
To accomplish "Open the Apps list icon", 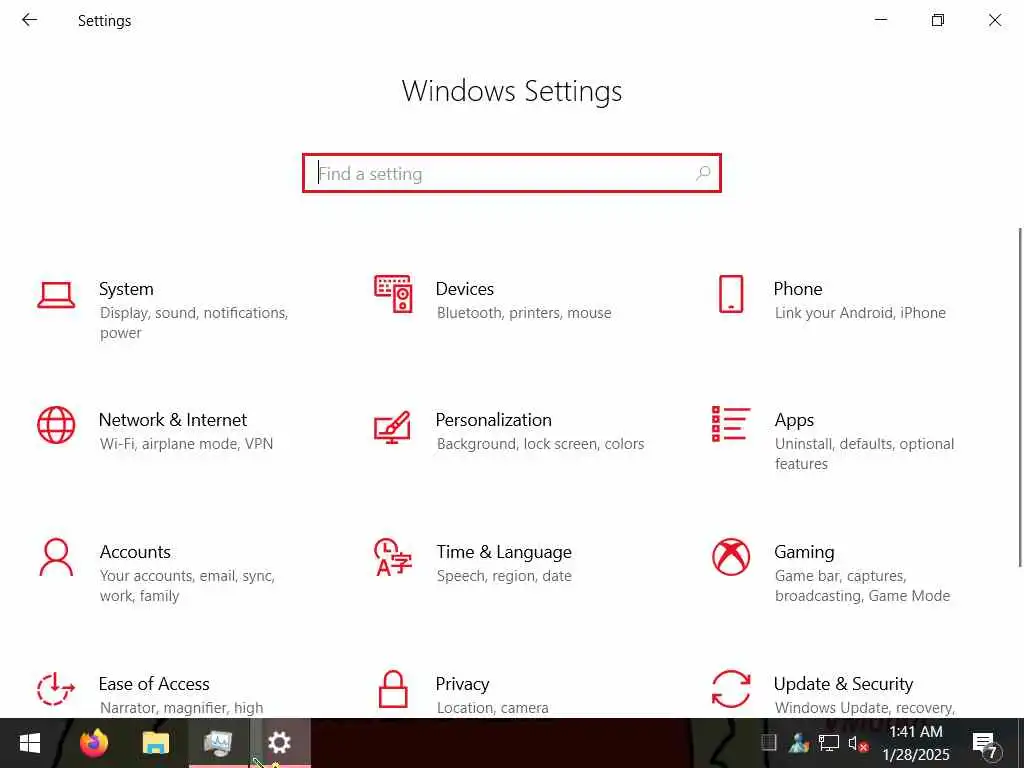I will point(731,424).
